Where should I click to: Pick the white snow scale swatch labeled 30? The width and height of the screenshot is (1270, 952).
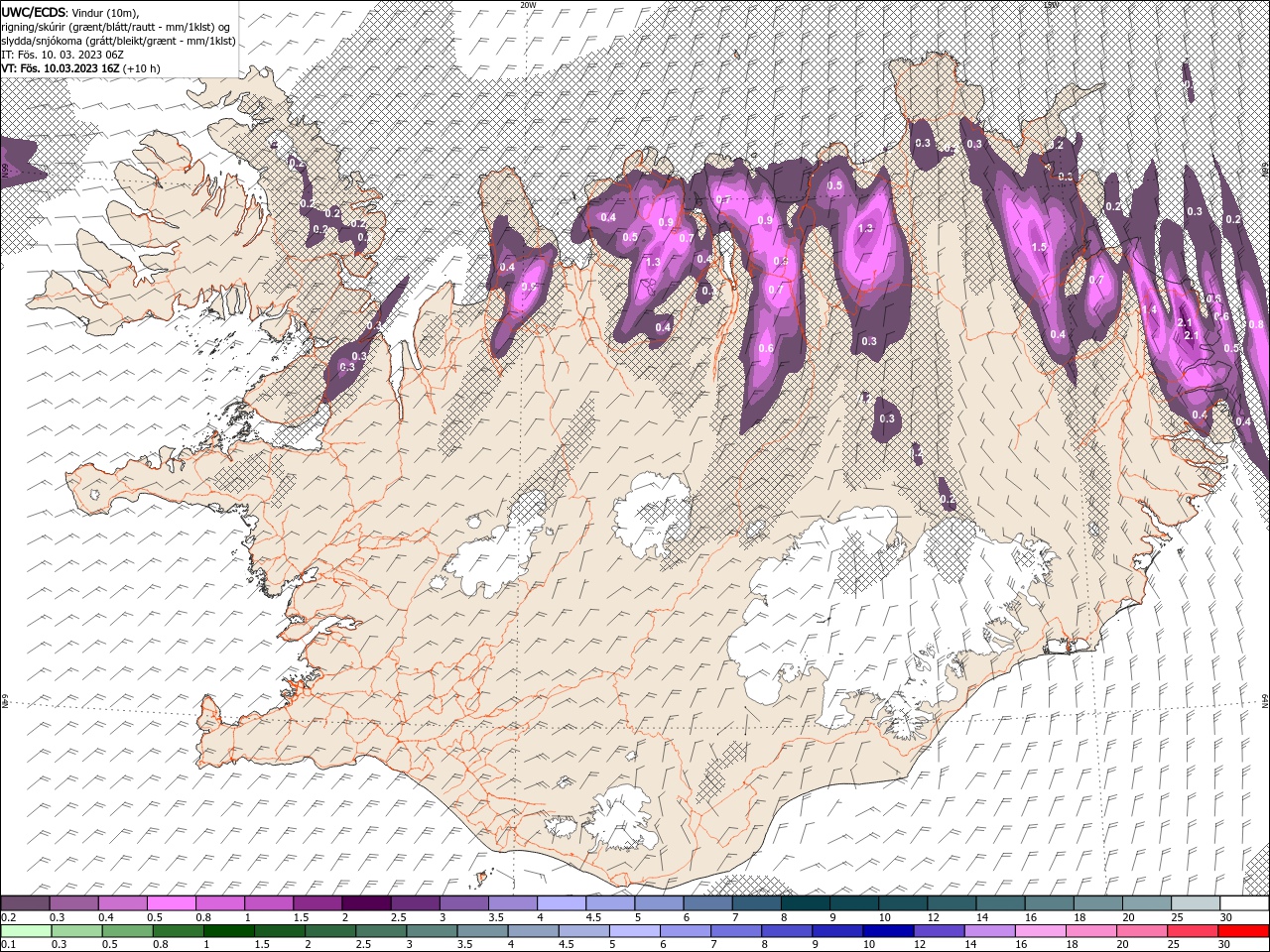1245,903
